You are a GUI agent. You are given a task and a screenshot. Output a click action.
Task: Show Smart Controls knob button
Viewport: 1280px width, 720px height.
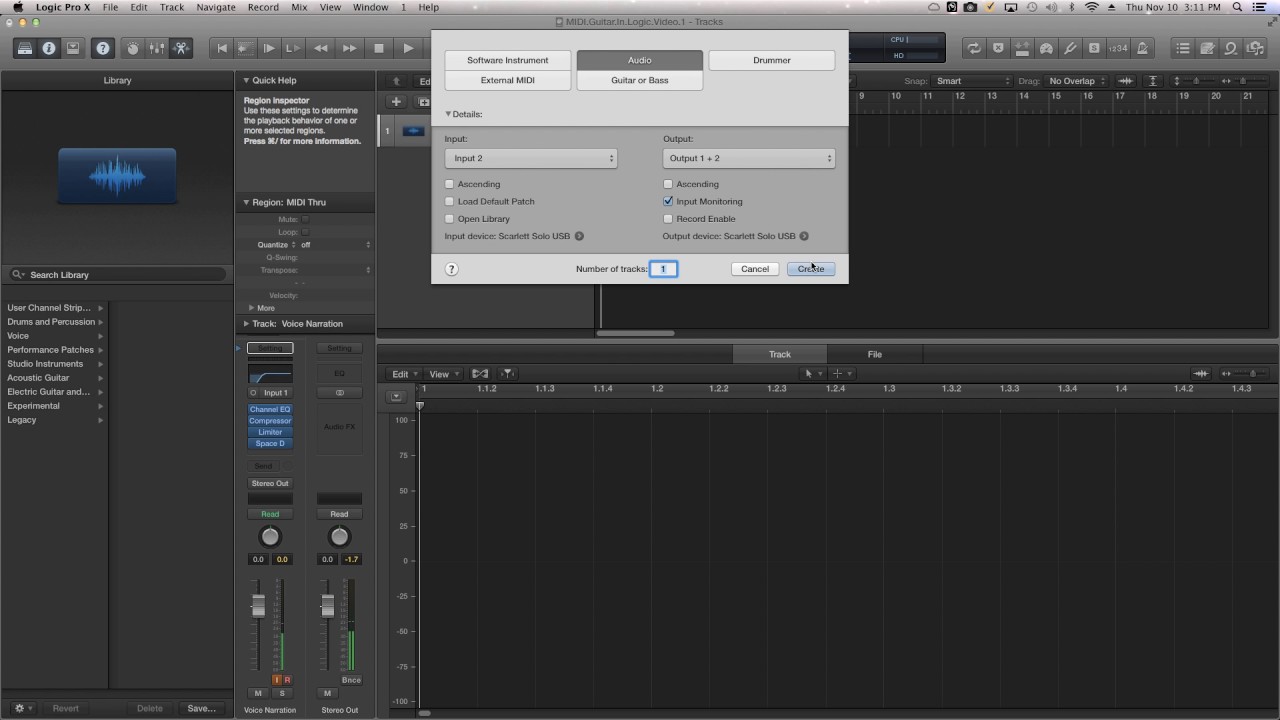click(x=133, y=48)
